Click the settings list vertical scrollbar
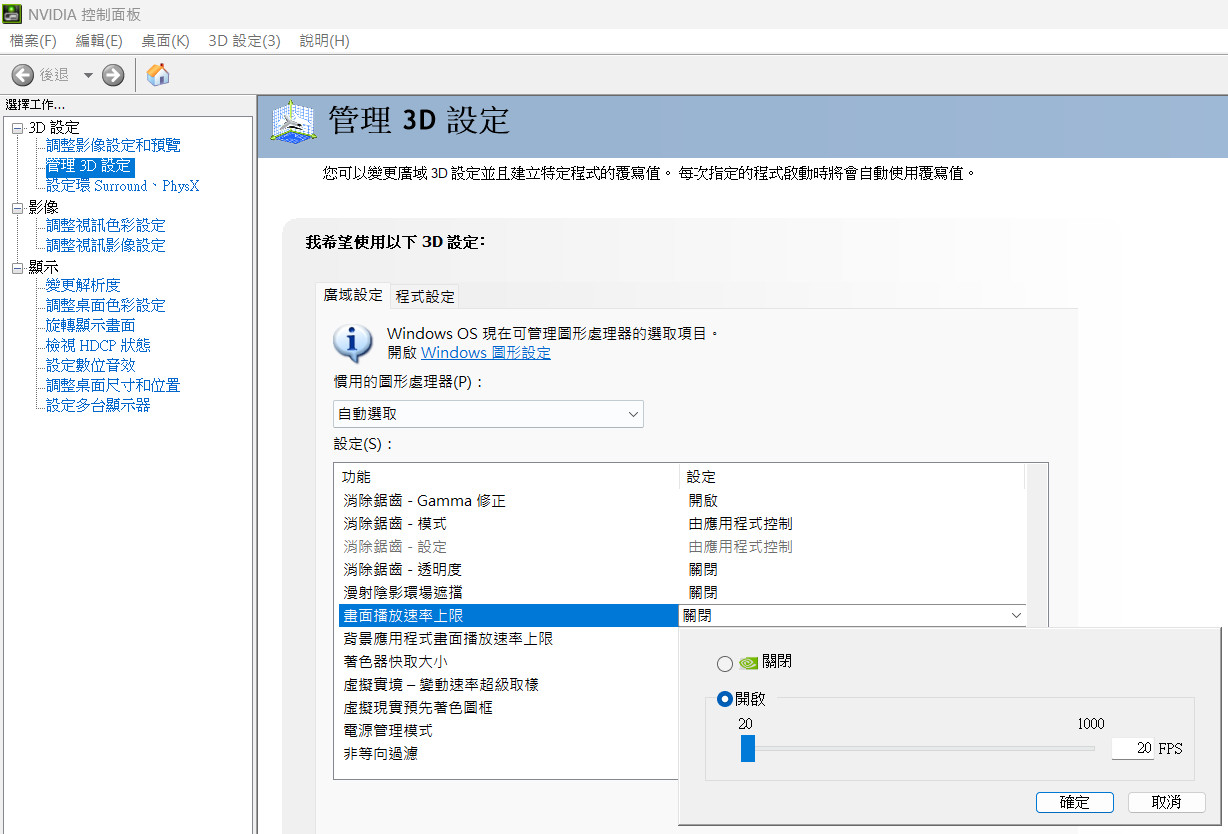This screenshot has height=834, width=1228. pyautogui.click(x=1037, y=545)
